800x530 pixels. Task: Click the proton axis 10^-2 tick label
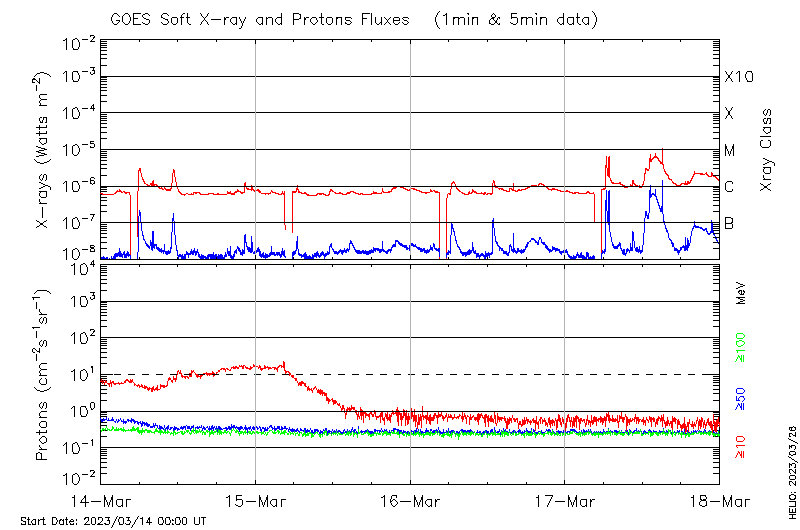[79, 478]
